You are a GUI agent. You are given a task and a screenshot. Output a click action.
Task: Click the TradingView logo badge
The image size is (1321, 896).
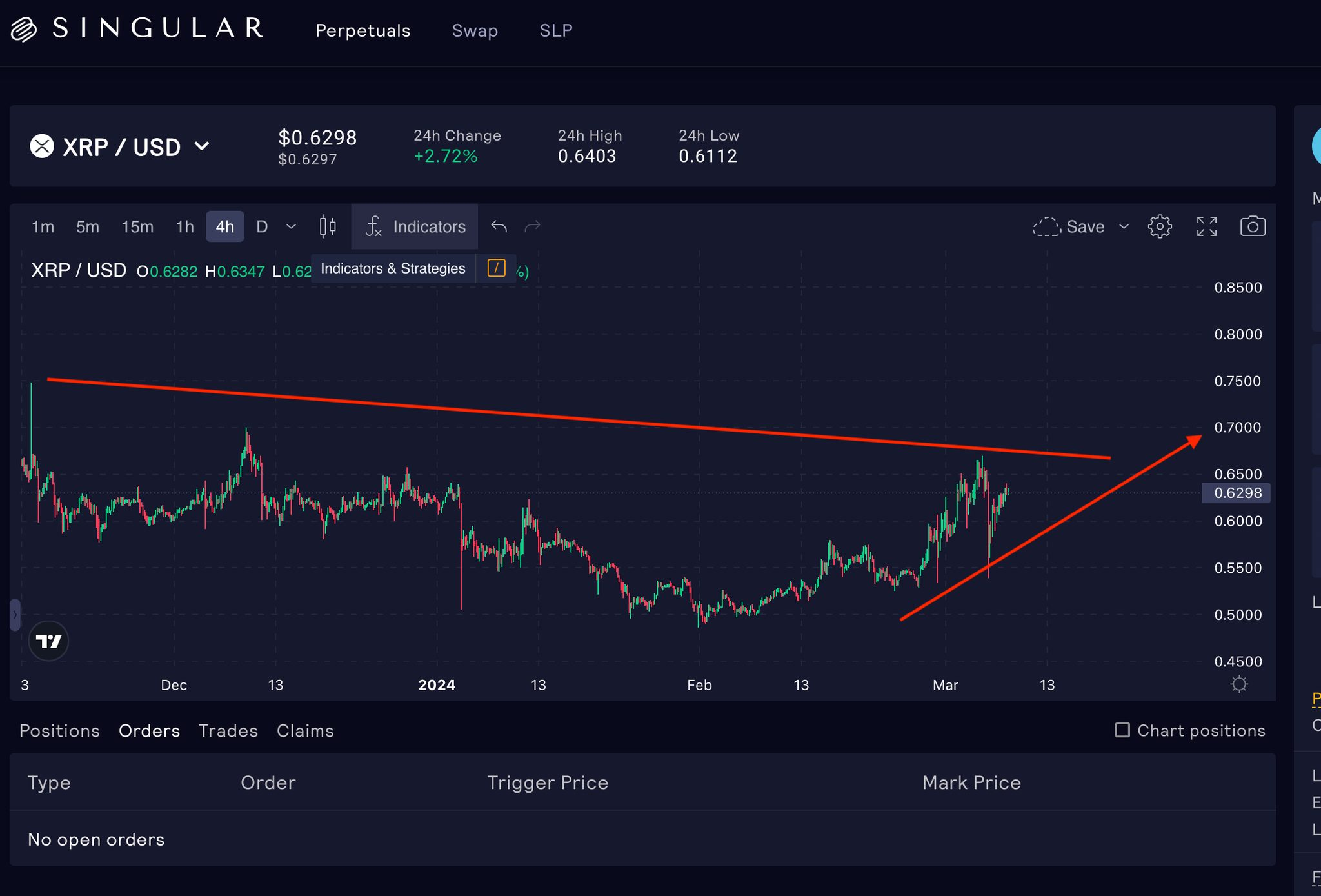[49, 641]
